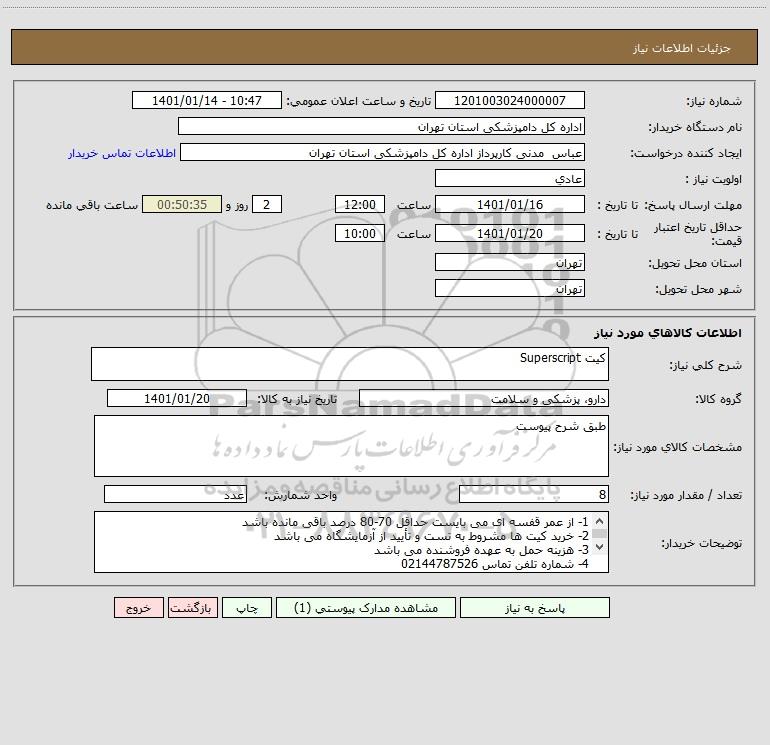Screen dimensions: 770x745
Task: Click buyer organization name field
Action: [381, 126]
